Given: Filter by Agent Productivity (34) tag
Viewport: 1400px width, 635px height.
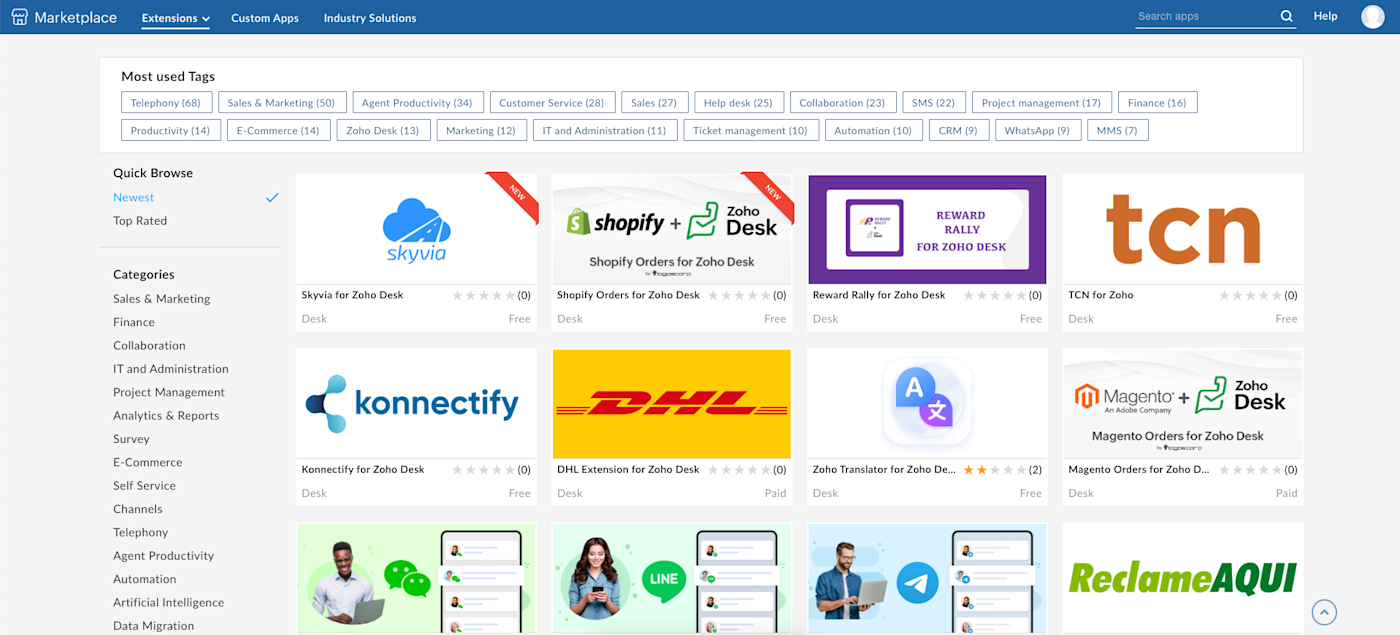Looking at the screenshot, I should [417, 102].
